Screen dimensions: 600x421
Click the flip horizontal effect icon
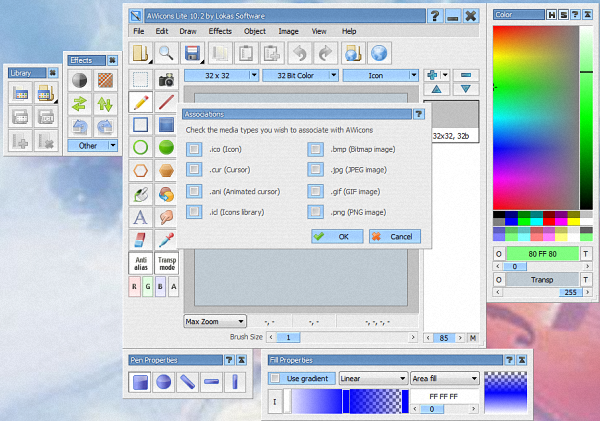pyautogui.click(x=80, y=104)
